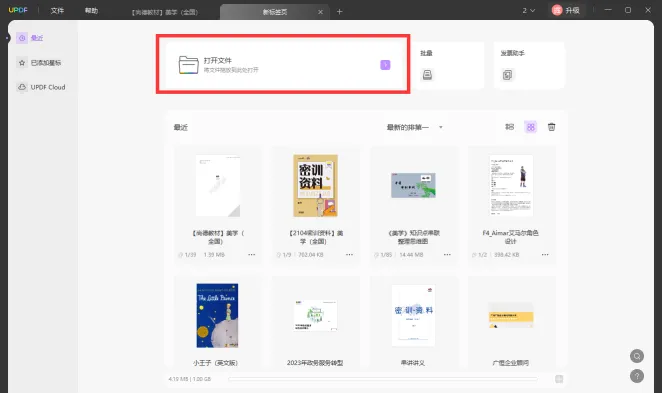This screenshot has height=393, width=662.
Task: Click the cloud storage usage progress bar
Action: pos(383,379)
